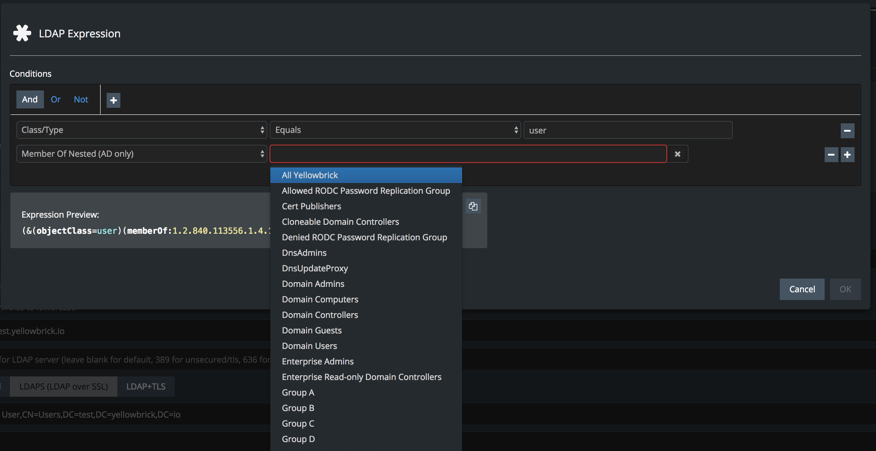Open the Equals comparison dropdown
Viewport: 876px width, 451px height.
pyautogui.click(x=395, y=130)
